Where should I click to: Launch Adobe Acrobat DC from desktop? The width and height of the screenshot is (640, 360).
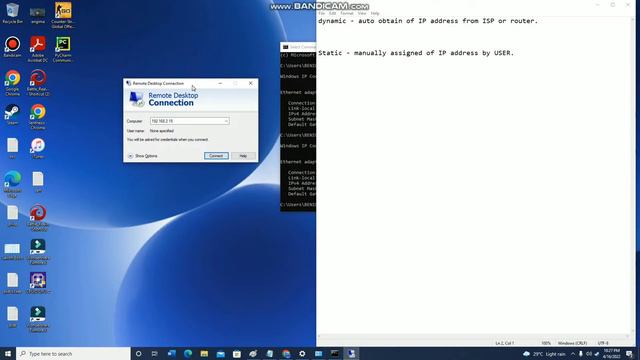pyautogui.click(x=38, y=49)
